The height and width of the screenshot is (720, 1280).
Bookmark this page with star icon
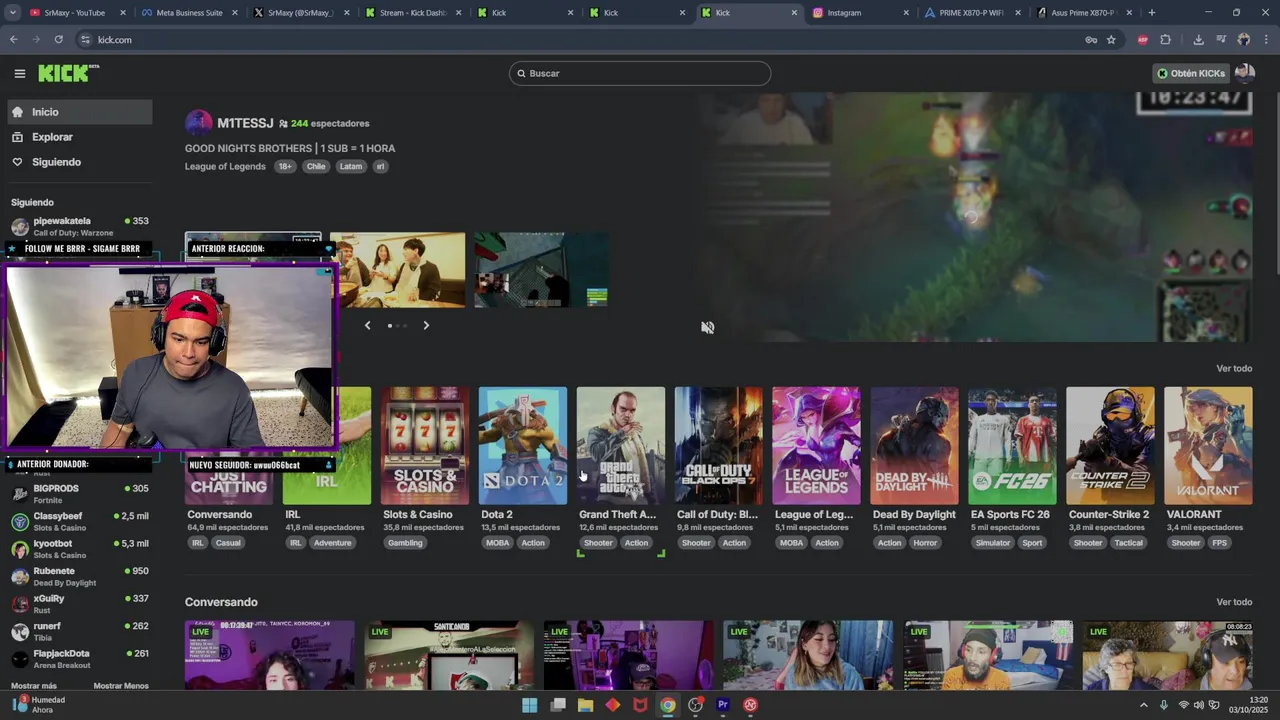pyautogui.click(x=1111, y=40)
